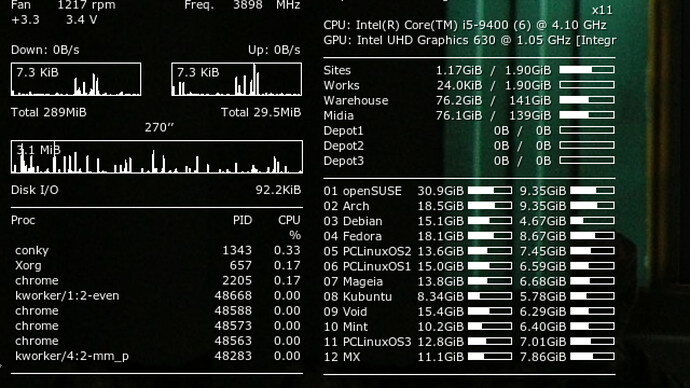
Task: Click the kworker/1:2-even process name
Action: click(67, 296)
